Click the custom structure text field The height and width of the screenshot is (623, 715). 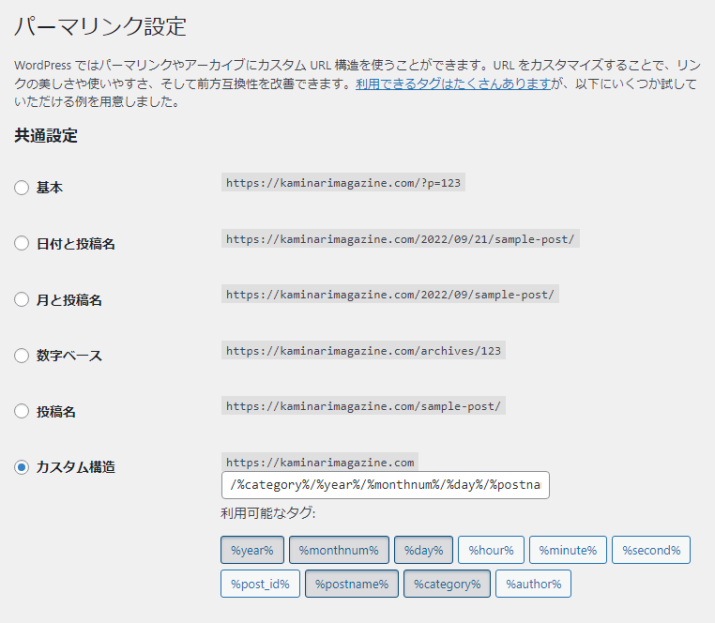click(385, 486)
